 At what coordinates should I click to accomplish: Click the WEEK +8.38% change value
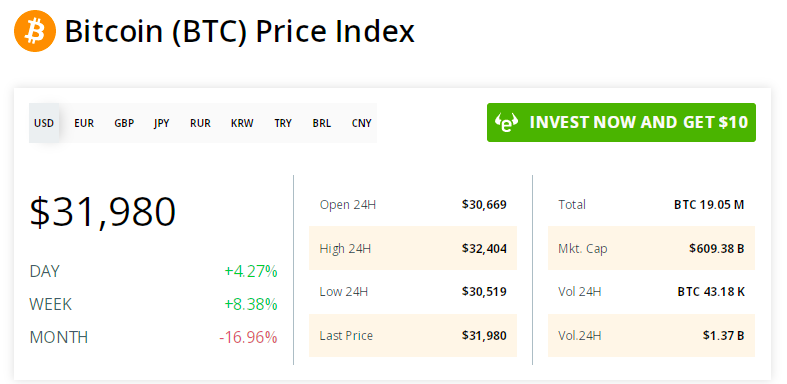[x=251, y=304]
